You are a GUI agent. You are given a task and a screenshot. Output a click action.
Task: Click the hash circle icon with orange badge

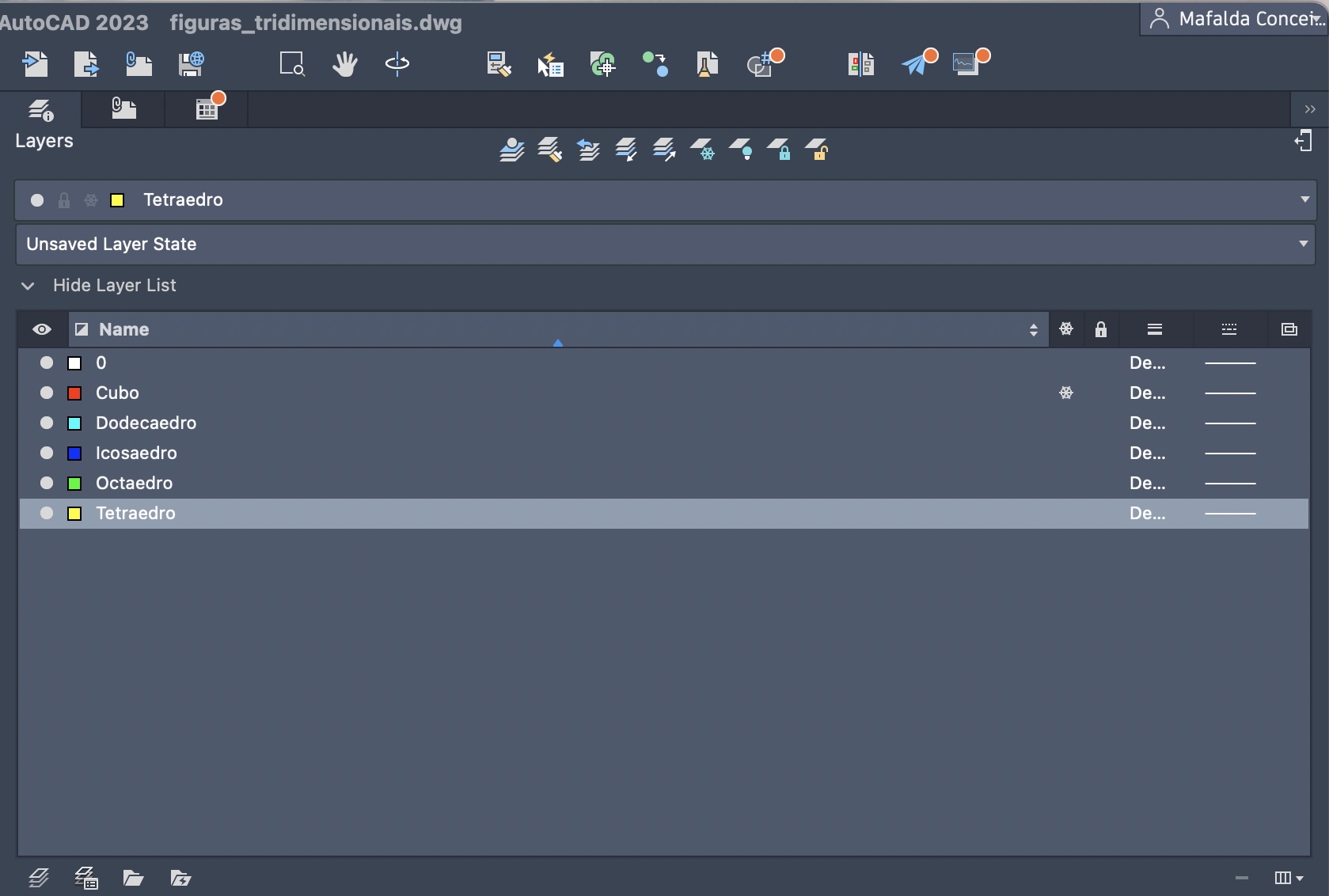[x=765, y=62]
